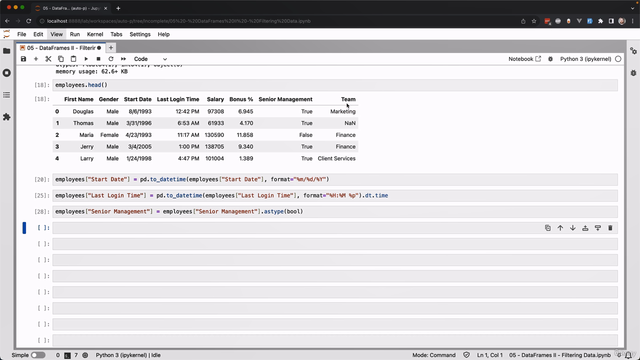Delete the active cell with the trash icon

click(610, 228)
